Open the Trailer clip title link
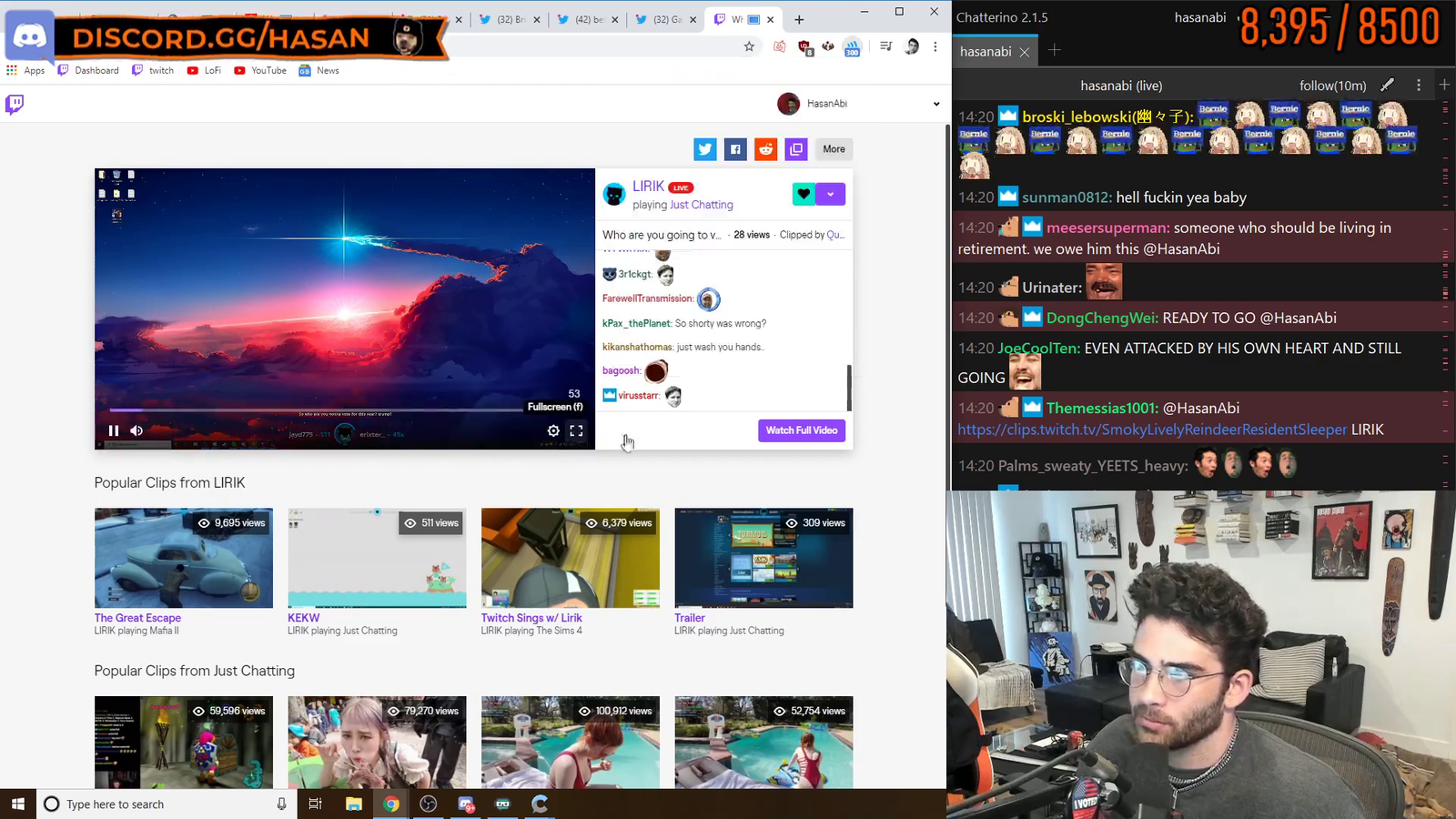This screenshot has width=1456, height=819. 690,618
